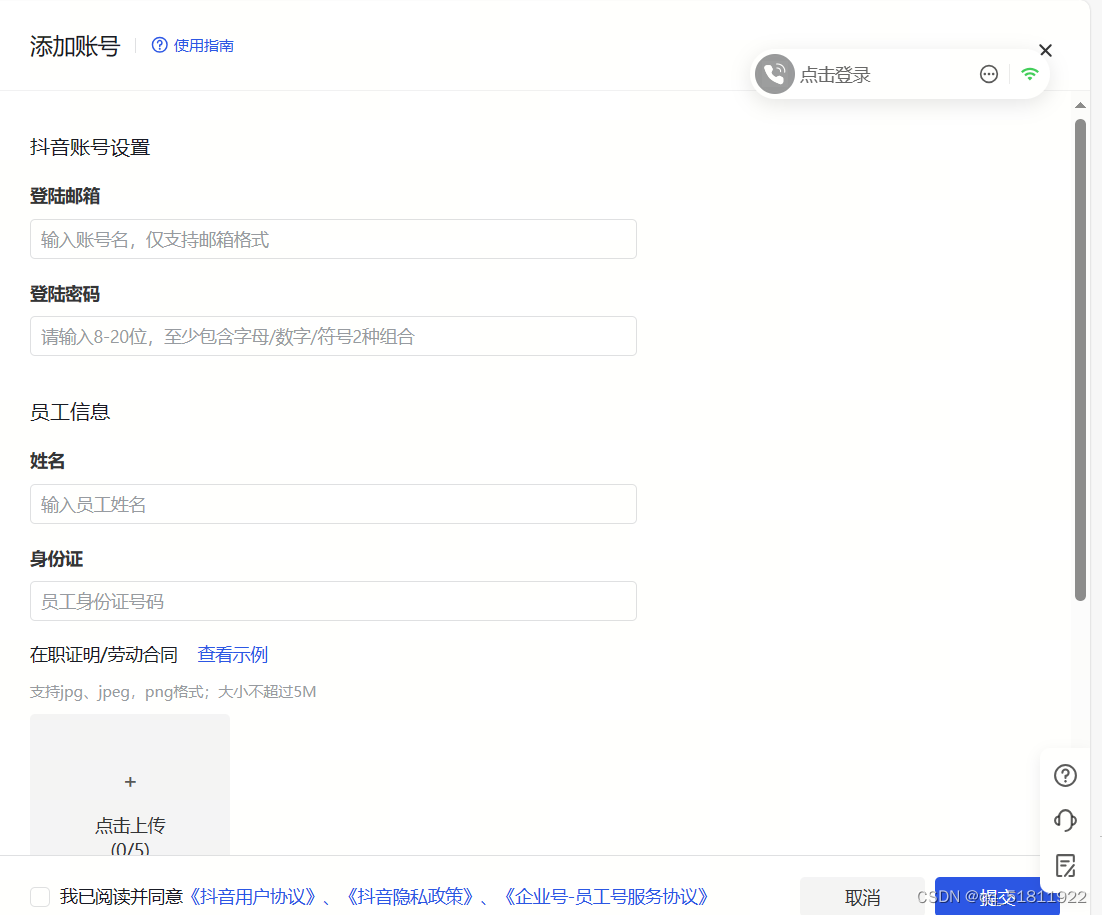Open the 《抖音隐私政策》 link

410,897
